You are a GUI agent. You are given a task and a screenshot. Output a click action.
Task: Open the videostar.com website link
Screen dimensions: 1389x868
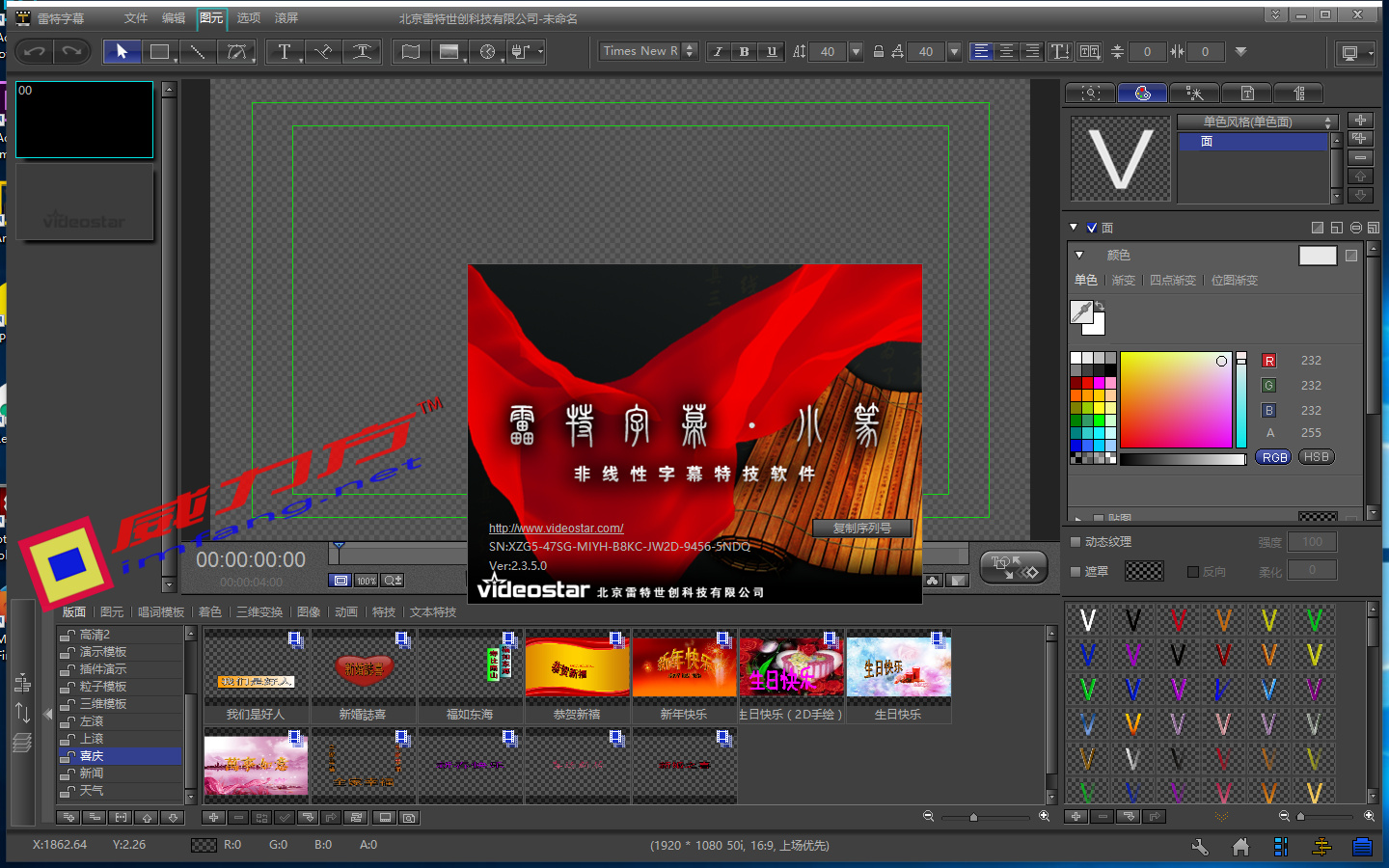(557, 529)
